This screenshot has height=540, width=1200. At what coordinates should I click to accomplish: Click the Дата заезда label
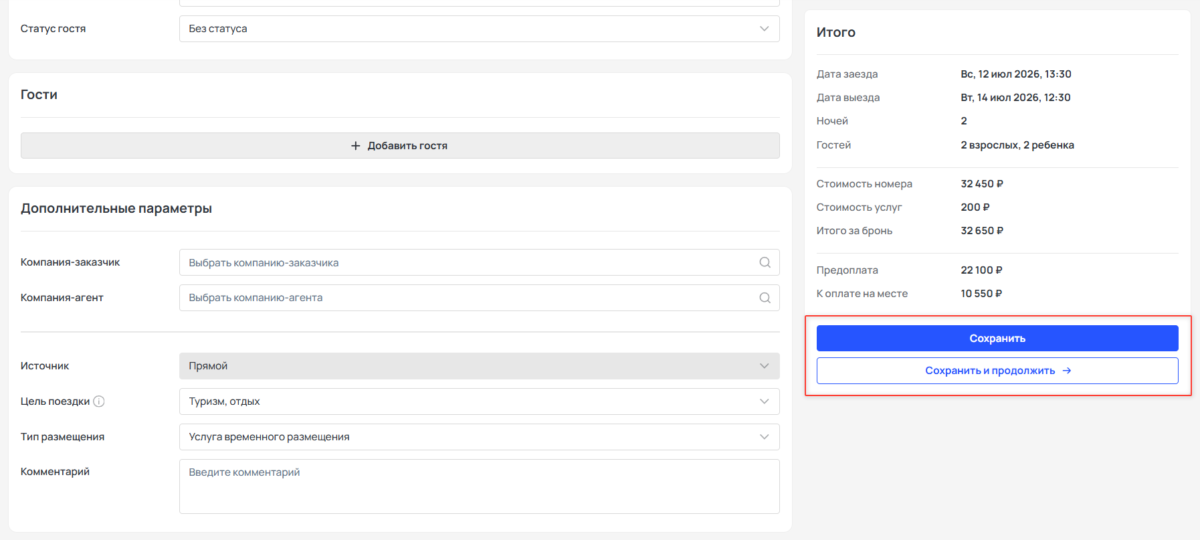click(x=847, y=74)
